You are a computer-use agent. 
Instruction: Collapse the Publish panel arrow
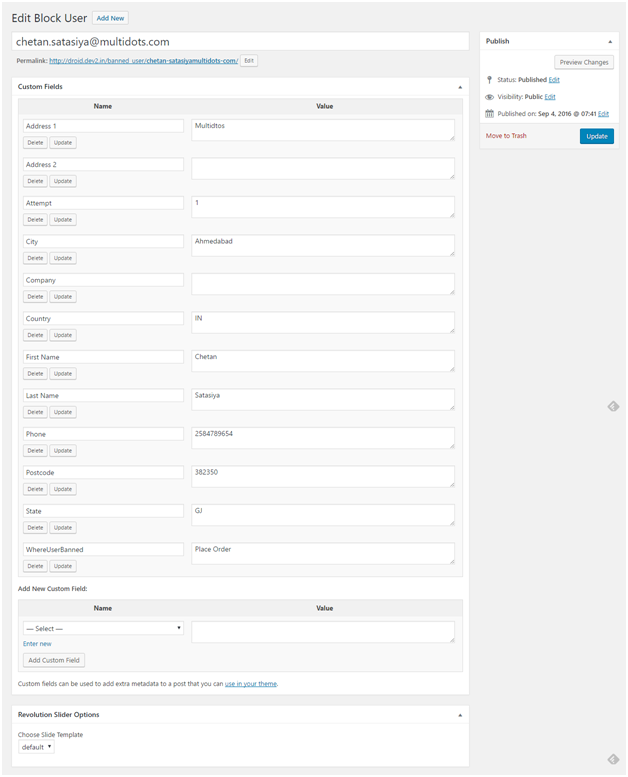610,42
